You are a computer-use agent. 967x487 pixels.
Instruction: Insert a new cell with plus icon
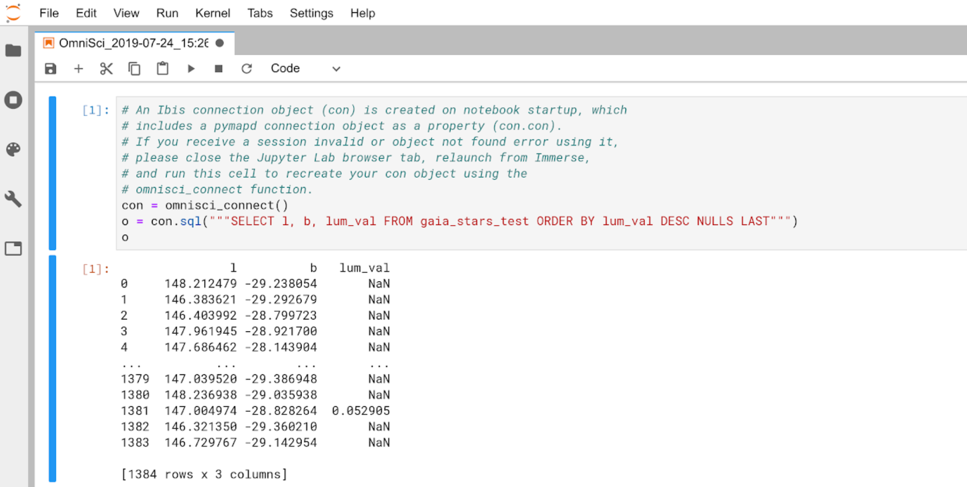click(78, 69)
